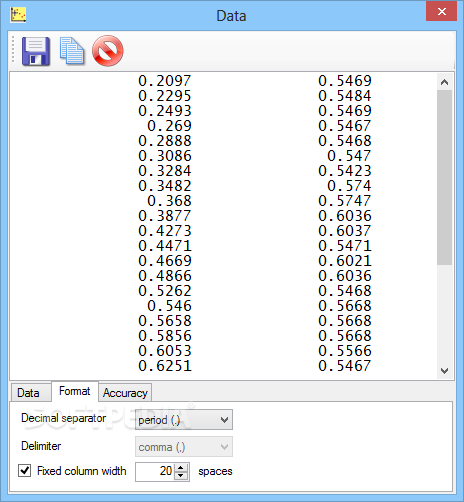The image size is (464, 502).
Task: Click the value 0.3482
Action: (165, 186)
